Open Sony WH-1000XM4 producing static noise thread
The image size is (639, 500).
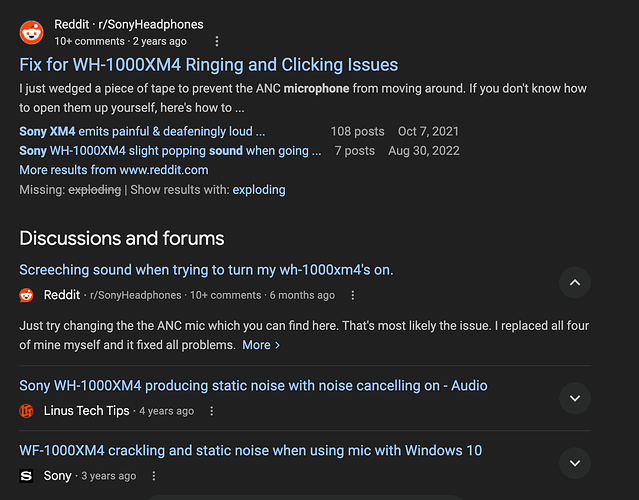point(253,386)
